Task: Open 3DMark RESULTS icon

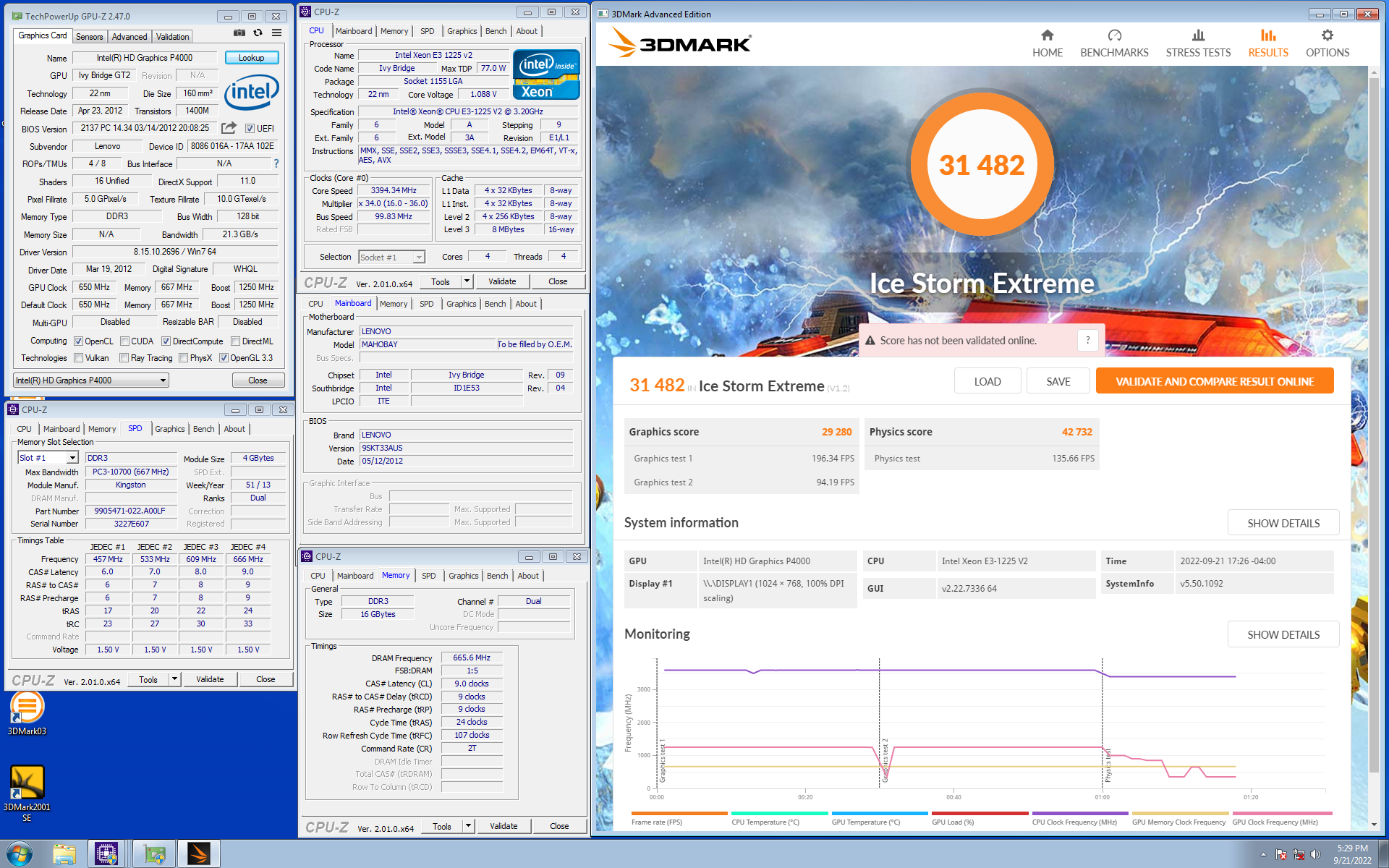Action: coord(1268,35)
